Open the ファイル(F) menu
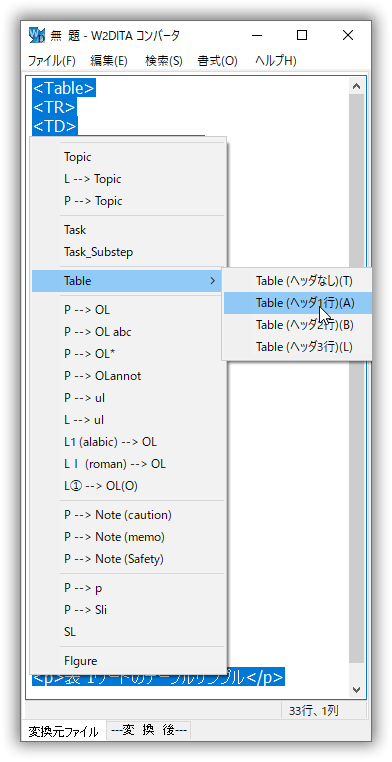Screen dimensions: 392x762 click(51, 61)
